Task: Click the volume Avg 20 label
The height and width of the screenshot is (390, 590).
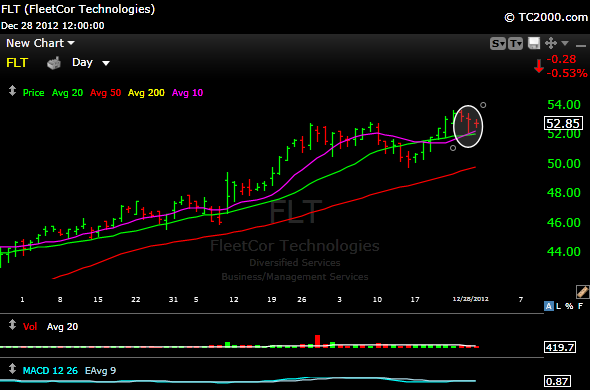Action: pos(62,327)
